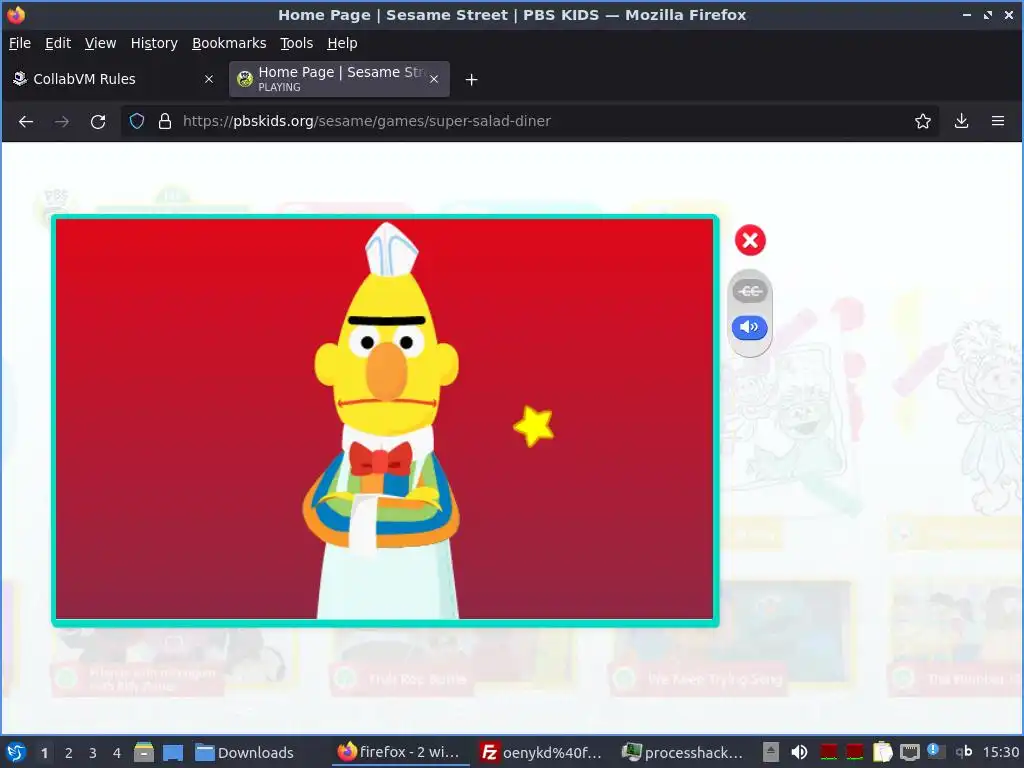
Task: Open the qBittorrent tray icon
Action: 963,752
